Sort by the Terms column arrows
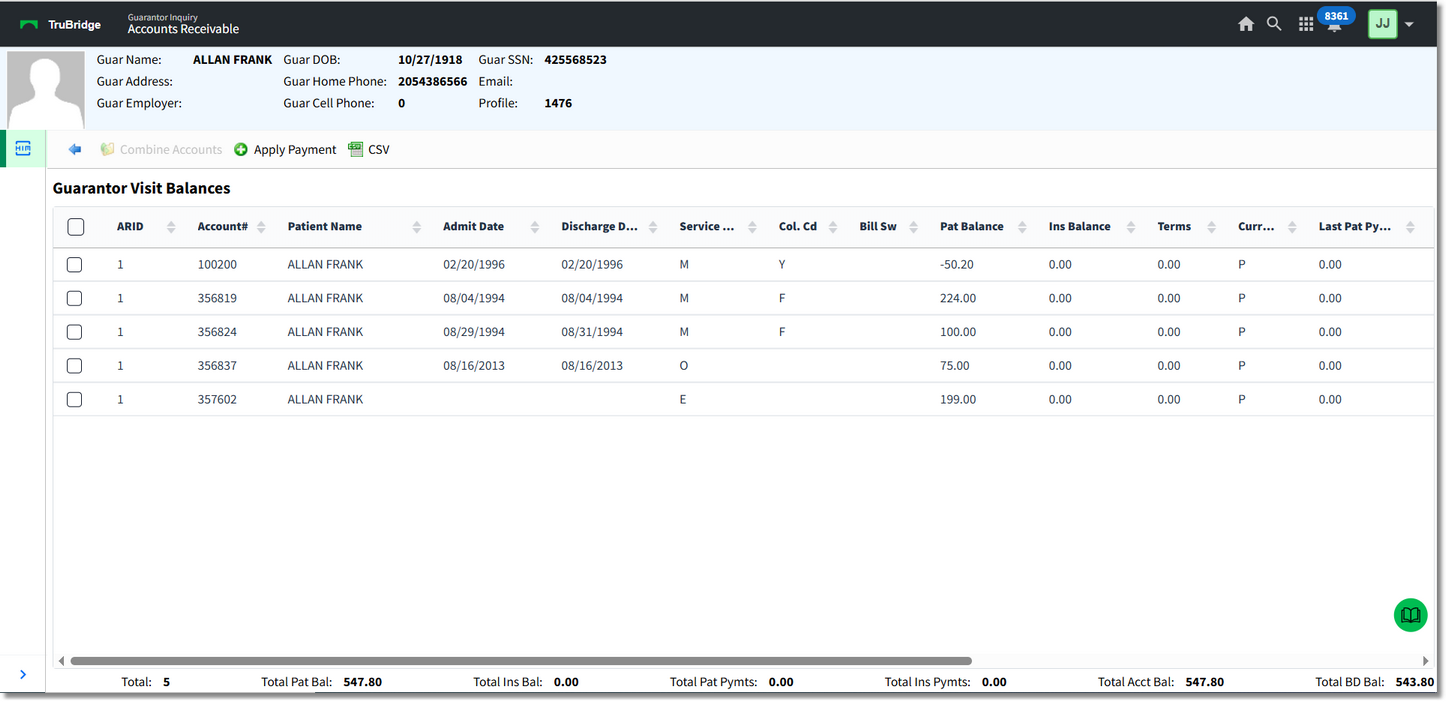1446x702 pixels. (x=1212, y=227)
